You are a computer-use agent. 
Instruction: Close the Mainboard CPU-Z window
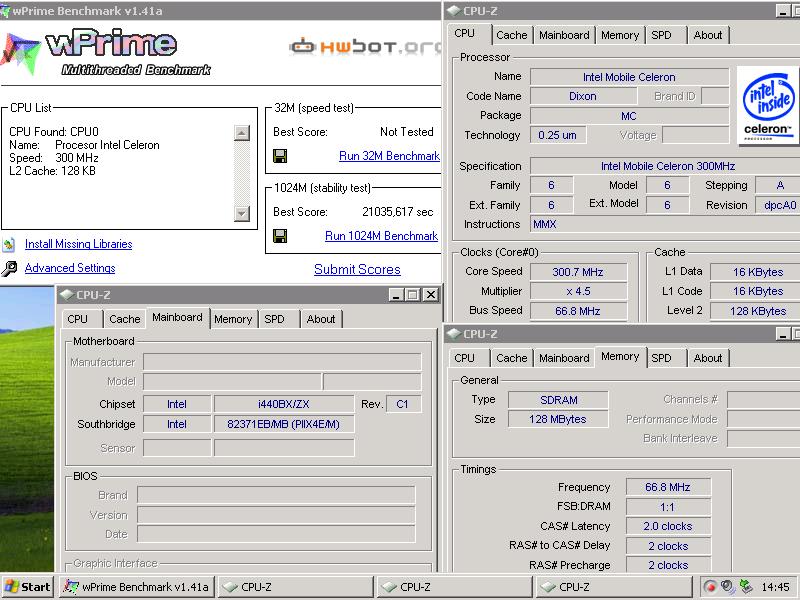[431, 295]
